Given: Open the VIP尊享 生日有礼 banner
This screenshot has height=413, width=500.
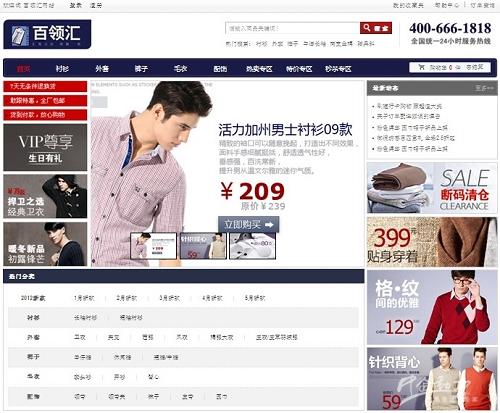Looking at the screenshot, I should point(45,147).
